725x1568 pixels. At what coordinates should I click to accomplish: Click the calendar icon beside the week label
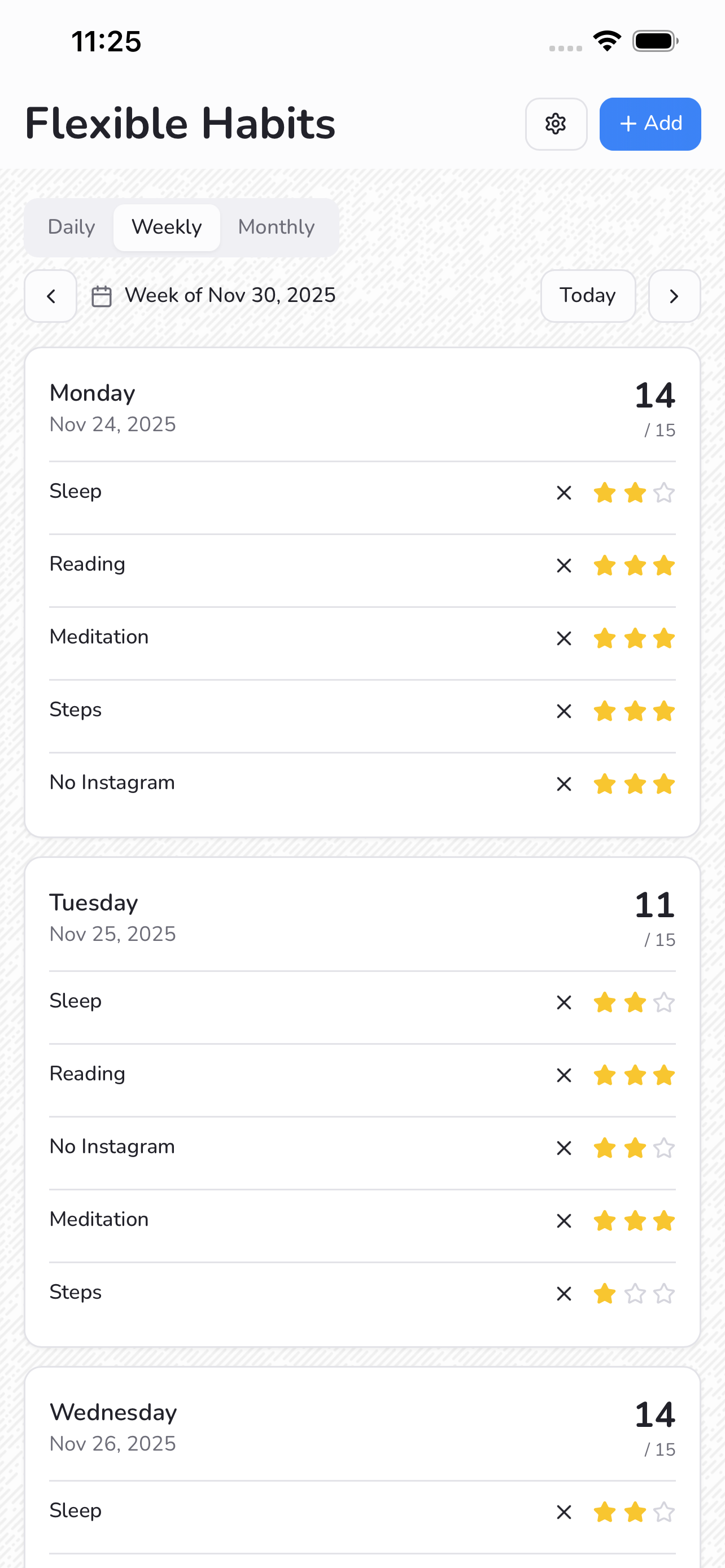101,296
